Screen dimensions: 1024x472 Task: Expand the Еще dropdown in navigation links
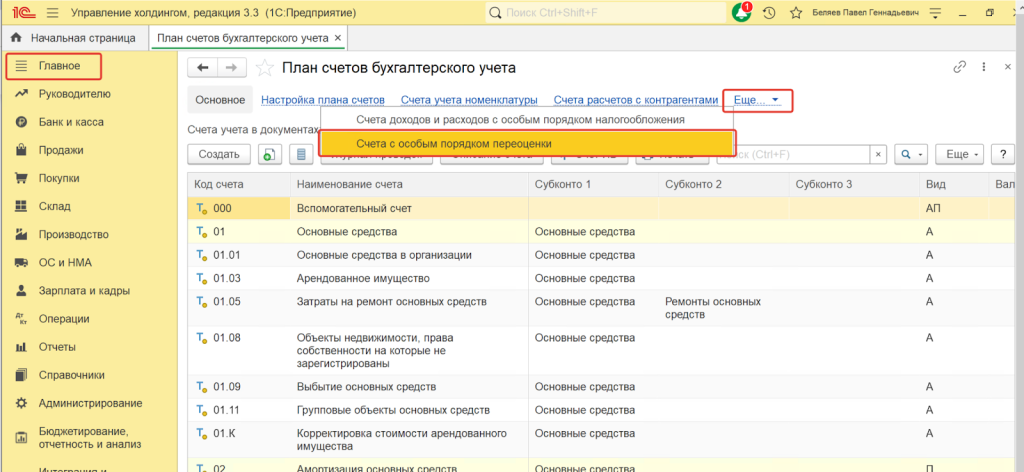coord(756,100)
